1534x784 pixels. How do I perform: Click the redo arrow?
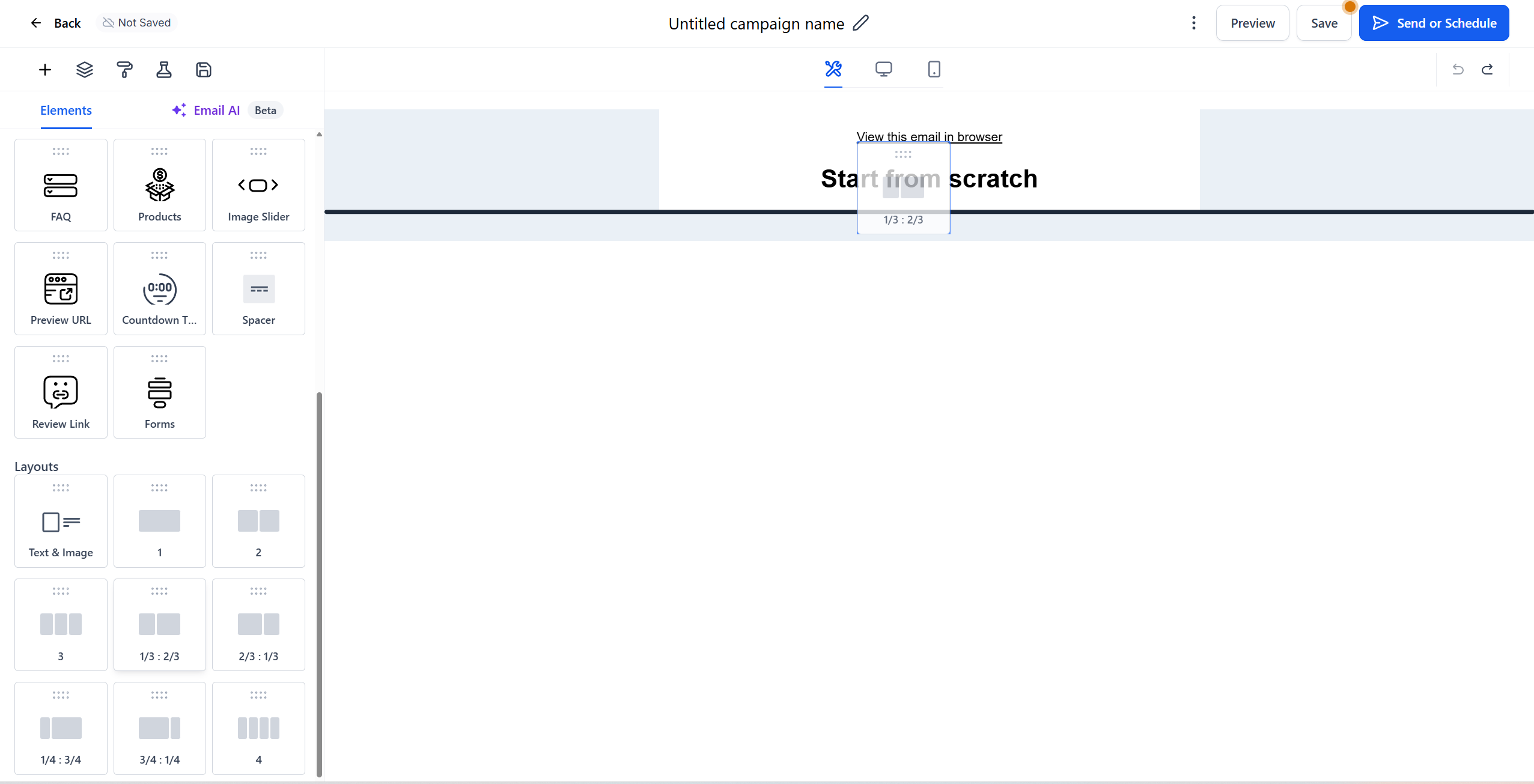tap(1488, 70)
